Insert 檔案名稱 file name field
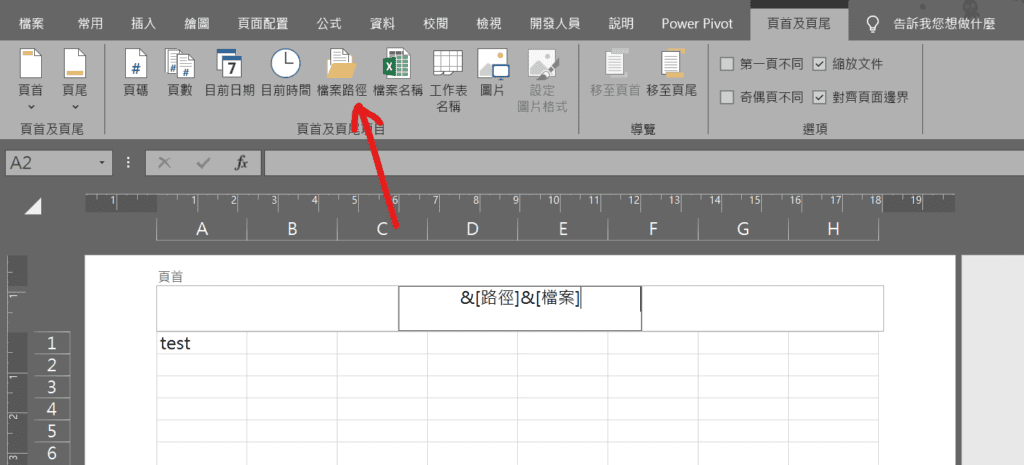Screen dimensions: 1024x465 398,73
